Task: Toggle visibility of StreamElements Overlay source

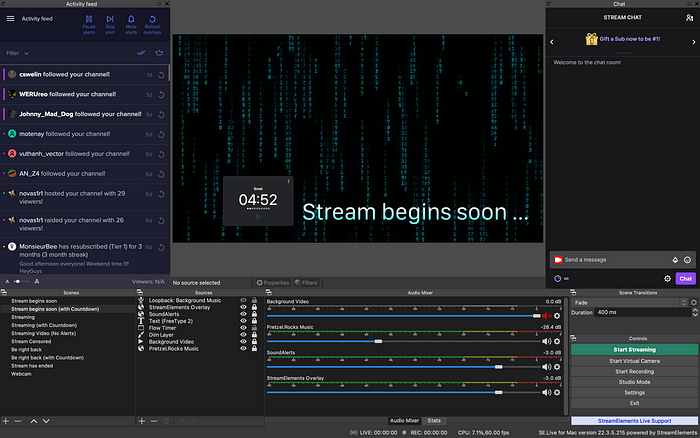Action: [243, 307]
